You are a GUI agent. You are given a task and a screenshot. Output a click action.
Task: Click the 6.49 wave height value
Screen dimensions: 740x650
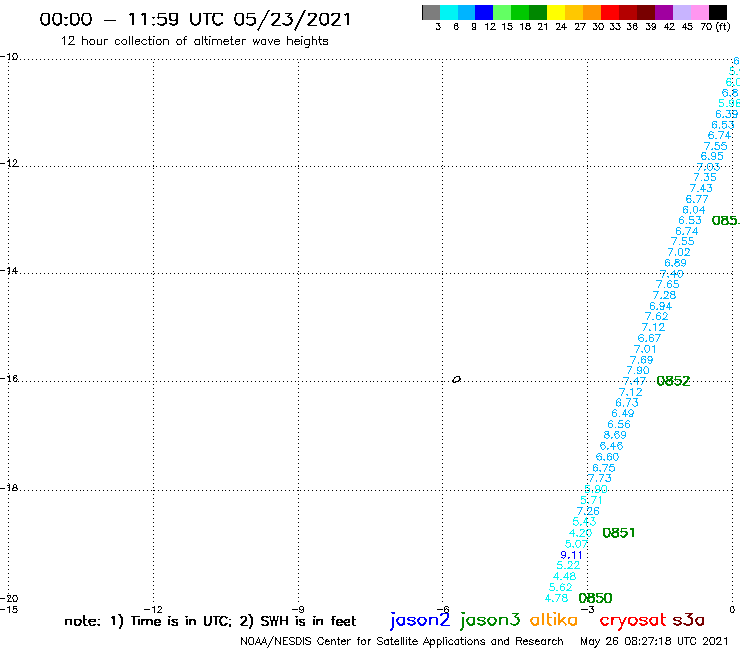tap(623, 413)
